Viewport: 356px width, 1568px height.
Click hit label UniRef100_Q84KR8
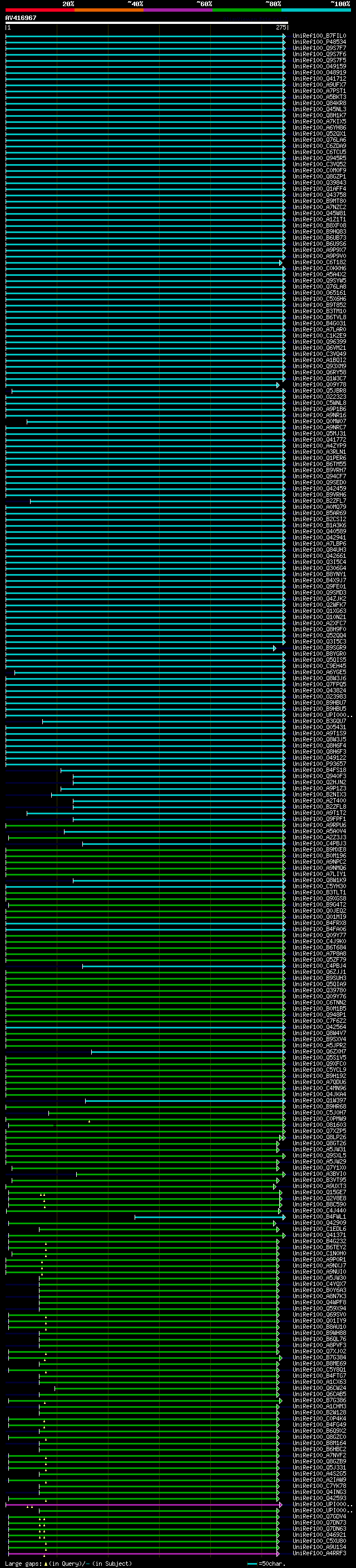coord(319,103)
